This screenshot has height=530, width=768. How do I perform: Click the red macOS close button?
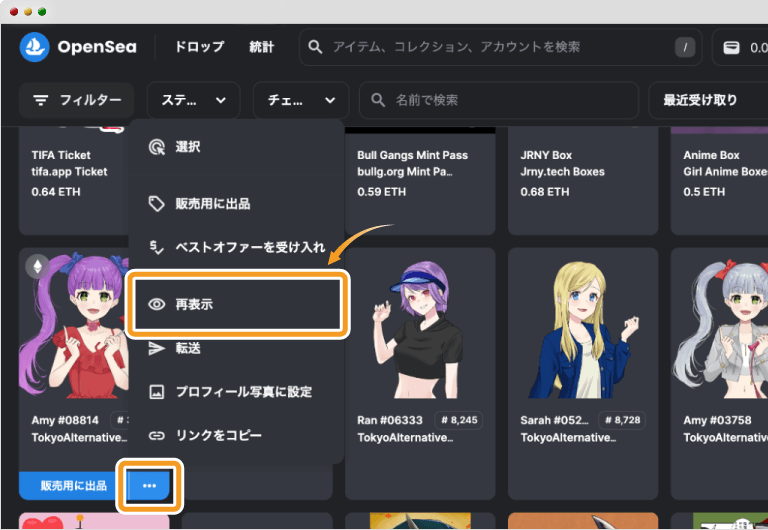[14, 12]
